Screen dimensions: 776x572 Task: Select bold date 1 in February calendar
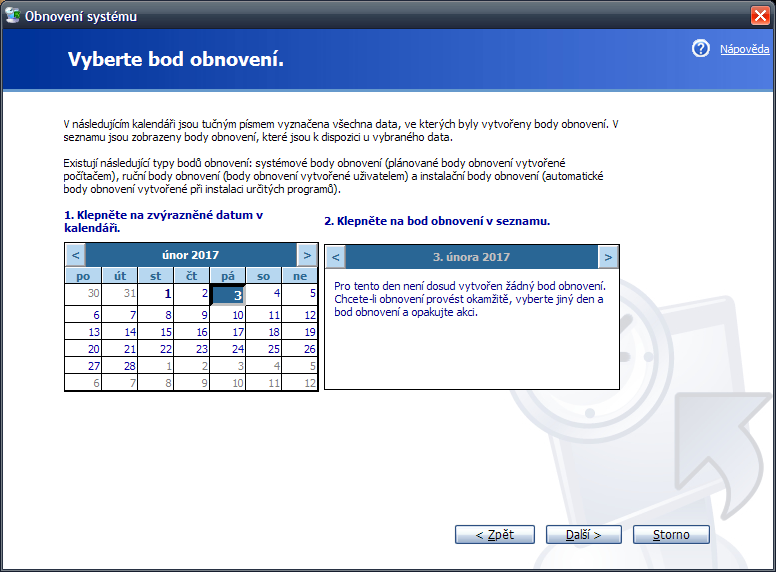[167, 294]
